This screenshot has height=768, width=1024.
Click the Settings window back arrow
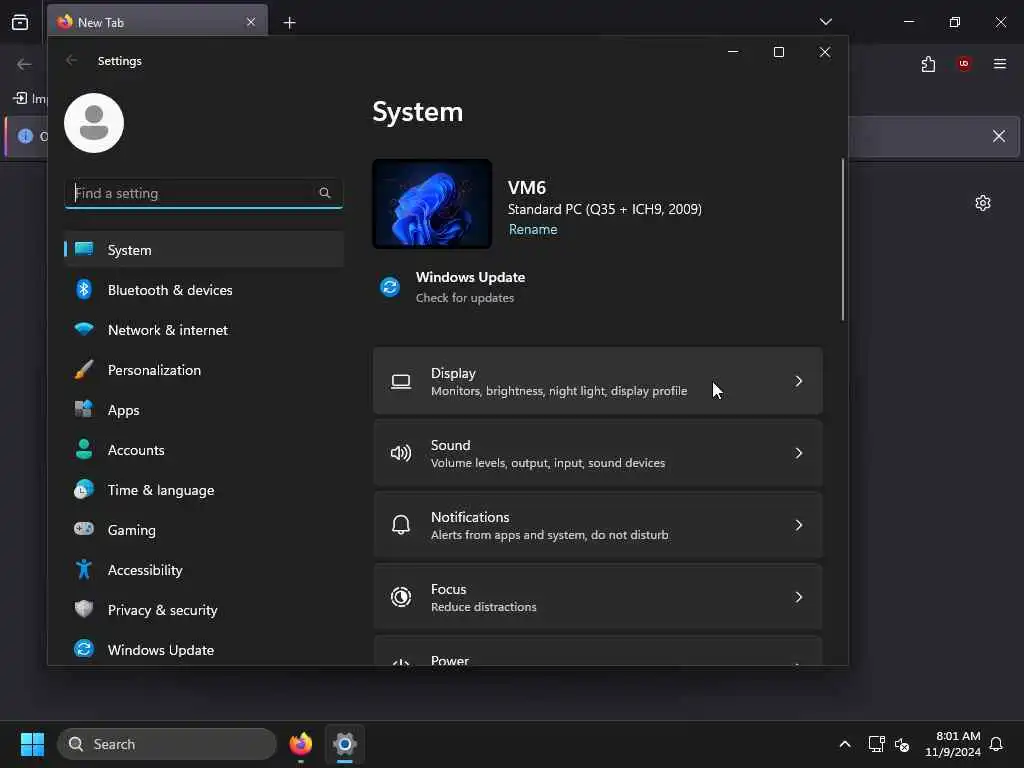click(x=72, y=60)
